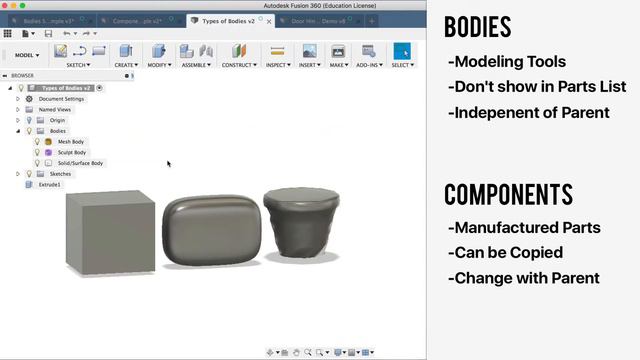Screen dimensions: 640x360
Task: Select the Press Pull tool in Modify
Action: pyautogui.click(x=159, y=51)
